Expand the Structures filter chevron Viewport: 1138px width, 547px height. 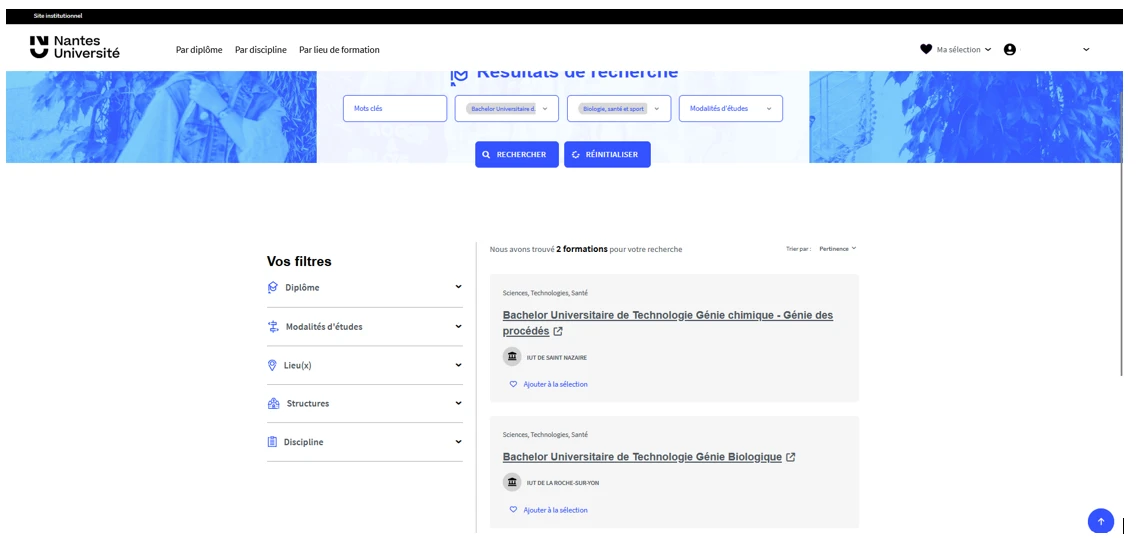coord(458,403)
